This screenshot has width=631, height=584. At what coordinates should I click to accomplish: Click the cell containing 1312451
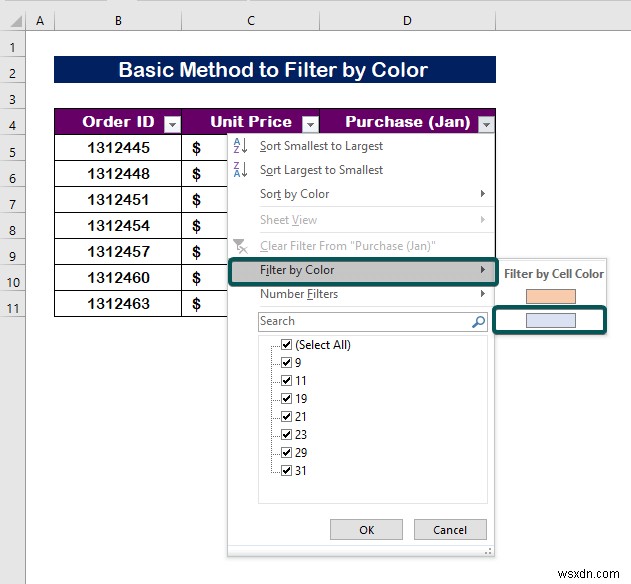click(118, 200)
